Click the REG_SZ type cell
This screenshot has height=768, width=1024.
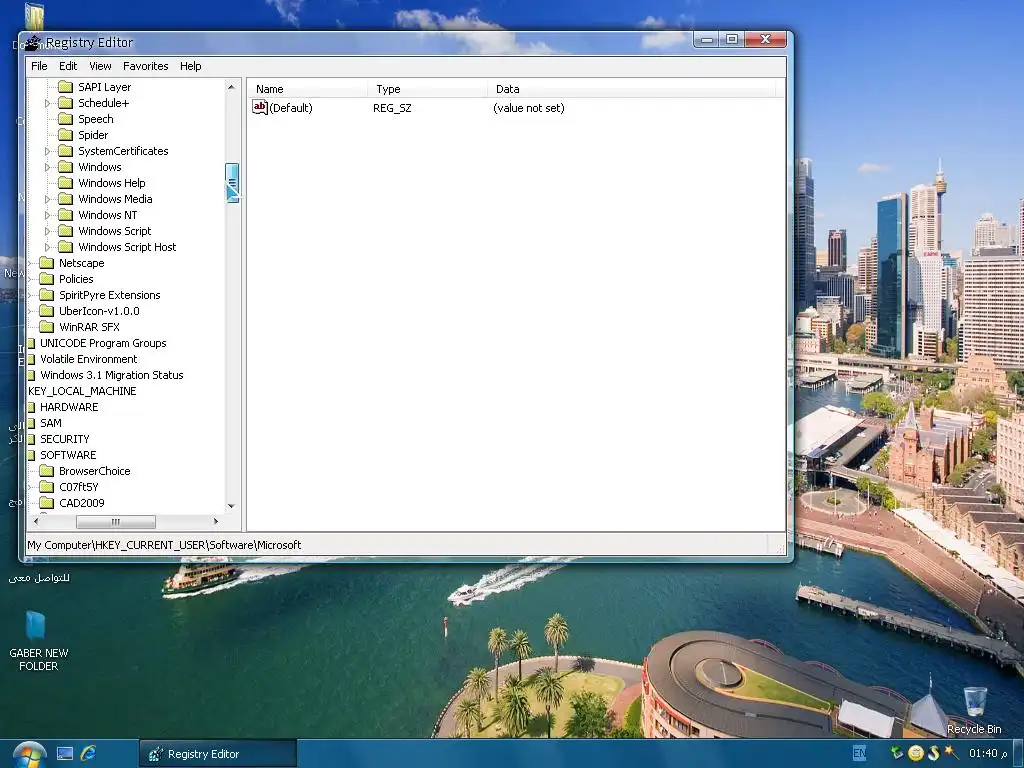click(x=392, y=108)
